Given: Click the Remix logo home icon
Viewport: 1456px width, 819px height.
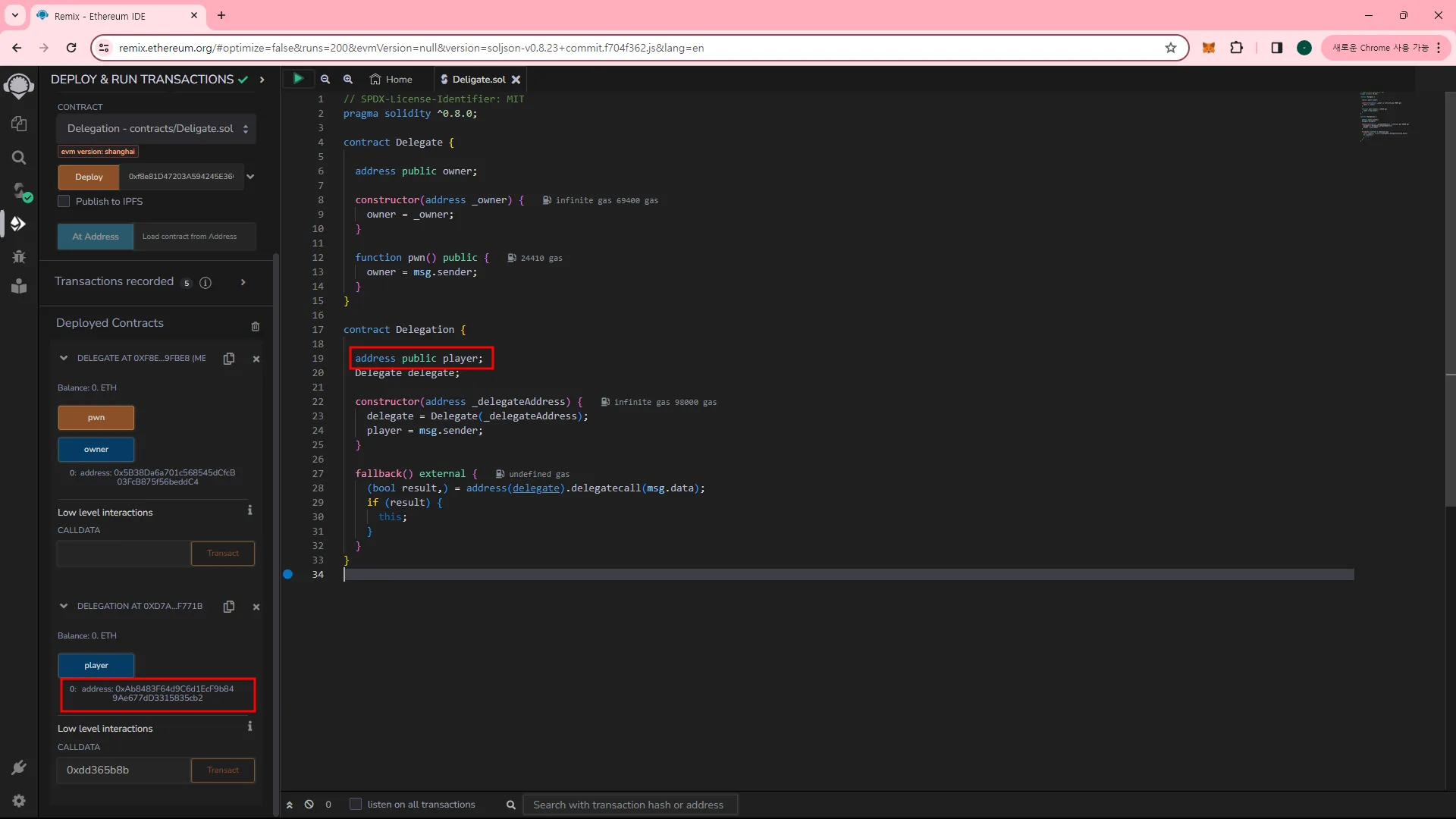Looking at the screenshot, I should click(x=19, y=86).
